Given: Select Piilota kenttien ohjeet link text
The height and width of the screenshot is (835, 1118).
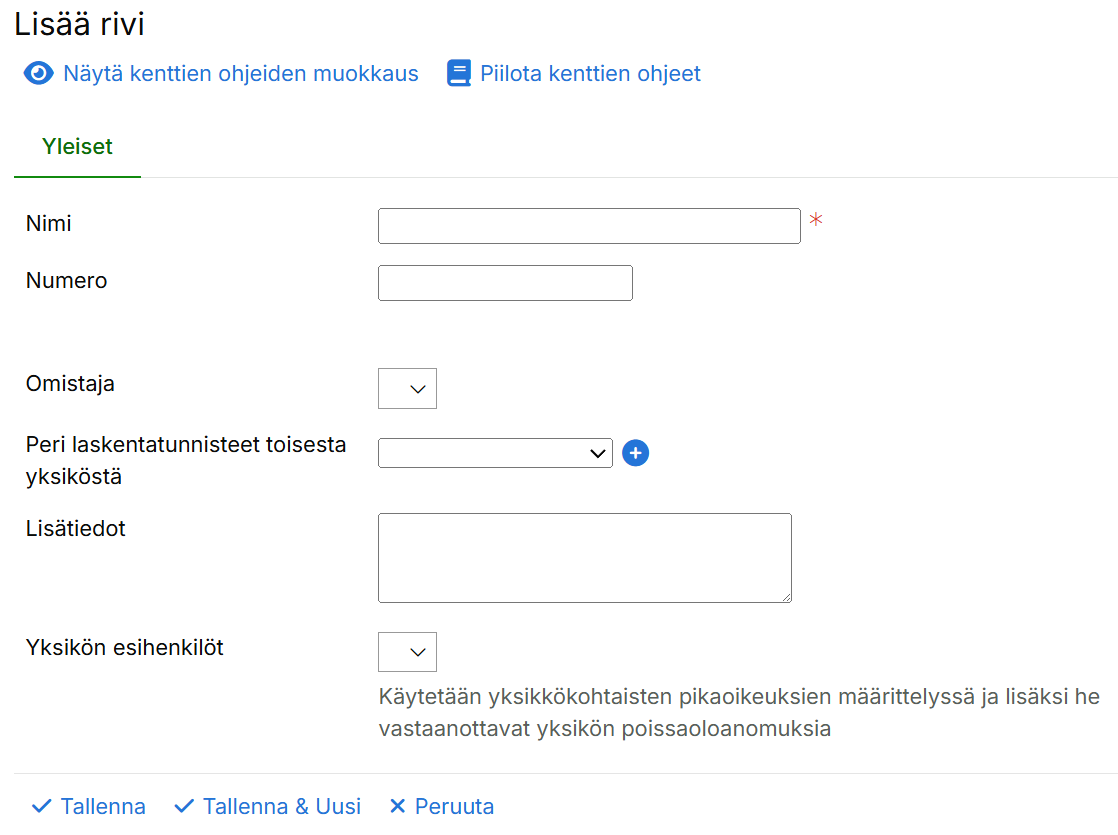Looking at the screenshot, I should point(590,74).
